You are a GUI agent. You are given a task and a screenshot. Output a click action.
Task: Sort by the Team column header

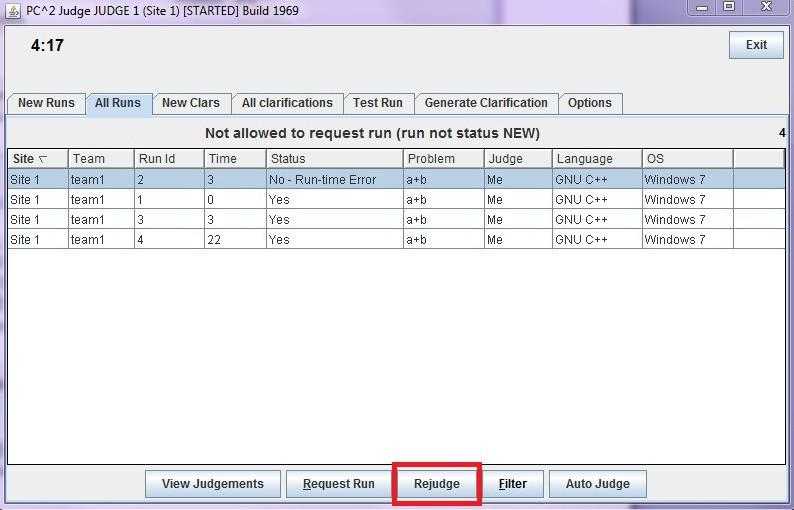click(101, 159)
